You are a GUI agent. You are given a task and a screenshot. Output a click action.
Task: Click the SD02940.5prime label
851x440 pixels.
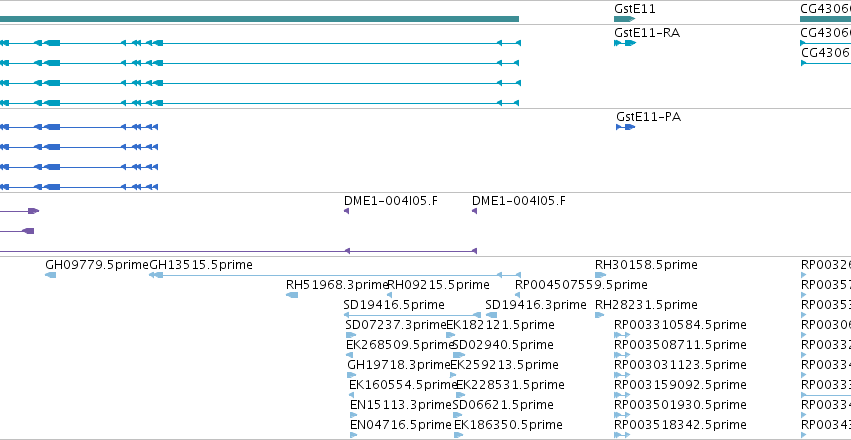pyautogui.click(x=503, y=345)
